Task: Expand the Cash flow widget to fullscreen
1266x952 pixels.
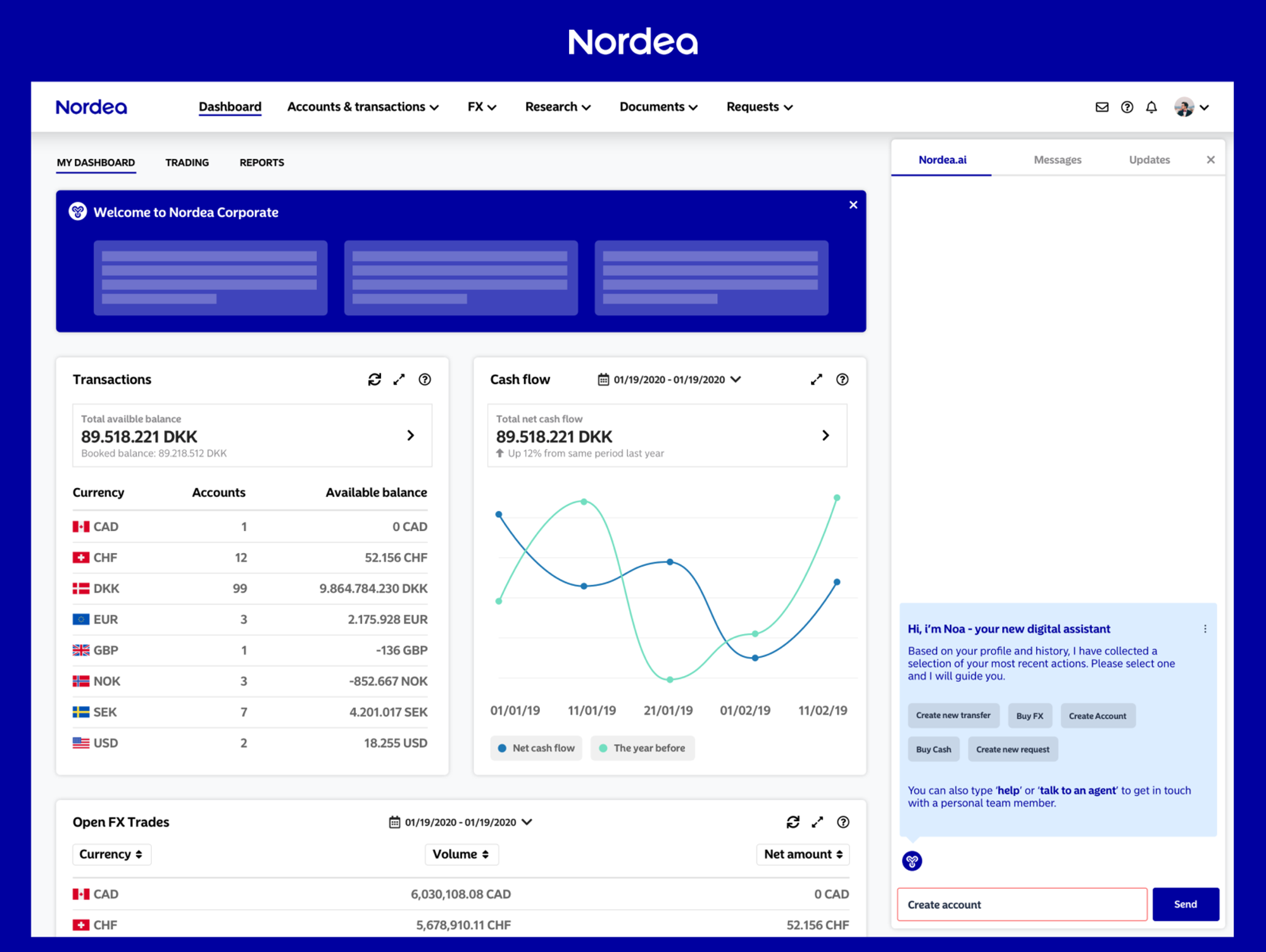Action: (817, 379)
